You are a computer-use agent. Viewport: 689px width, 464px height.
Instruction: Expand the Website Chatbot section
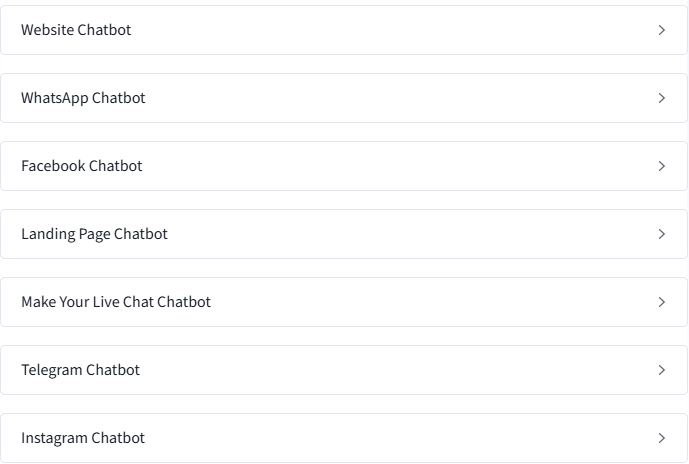tap(344, 30)
